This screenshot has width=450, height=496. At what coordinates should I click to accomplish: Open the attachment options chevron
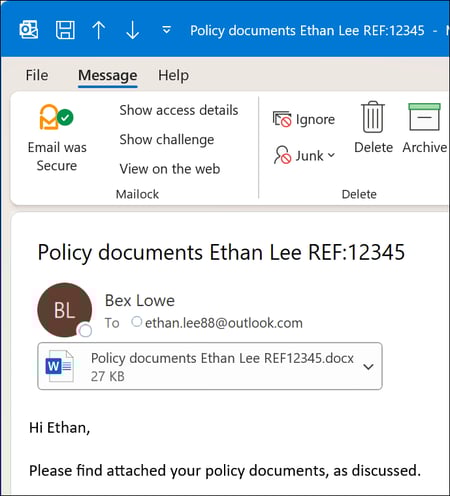coord(368,367)
